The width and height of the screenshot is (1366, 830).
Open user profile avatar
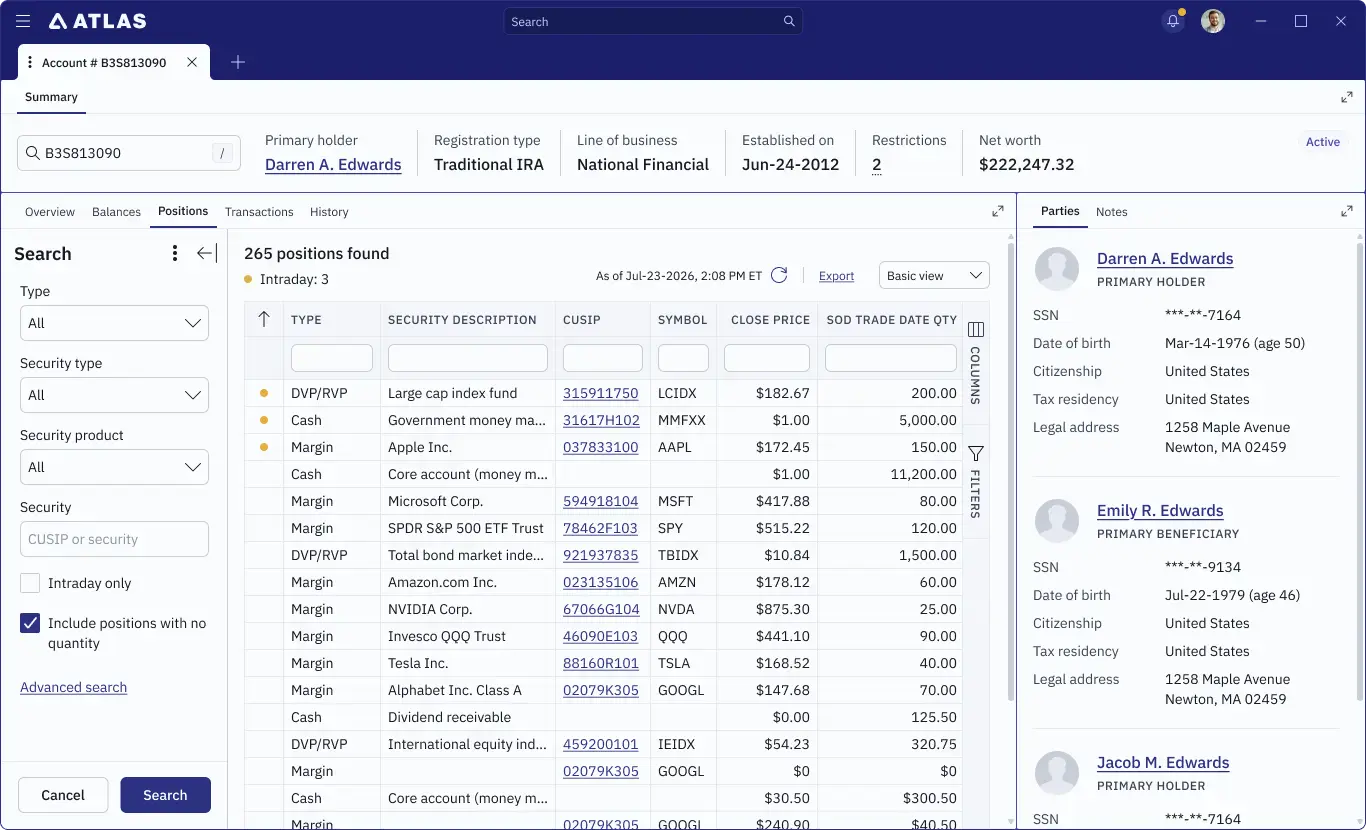tap(1213, 21)
